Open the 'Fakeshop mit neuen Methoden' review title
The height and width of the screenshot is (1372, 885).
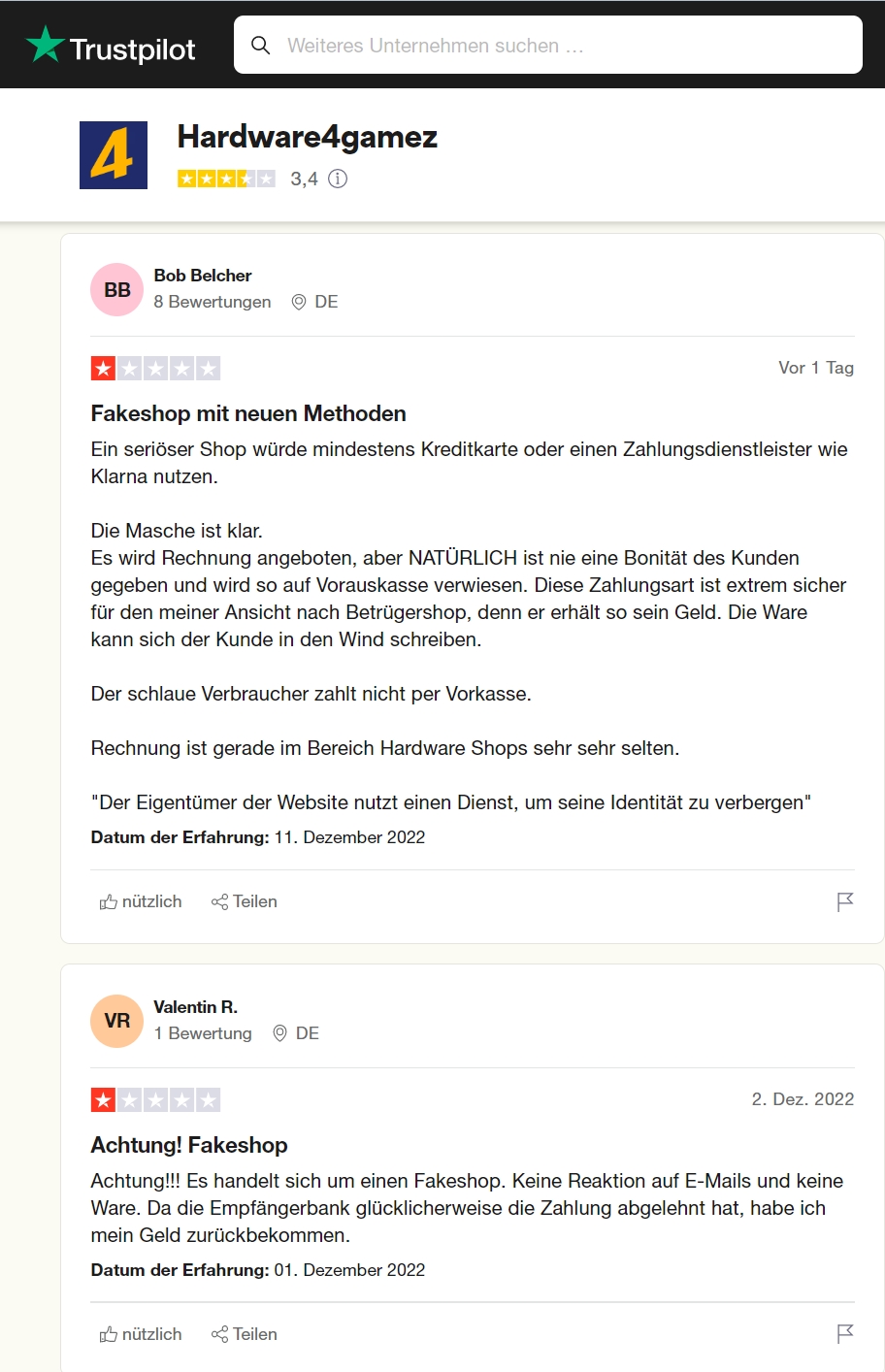click(248, 413)
